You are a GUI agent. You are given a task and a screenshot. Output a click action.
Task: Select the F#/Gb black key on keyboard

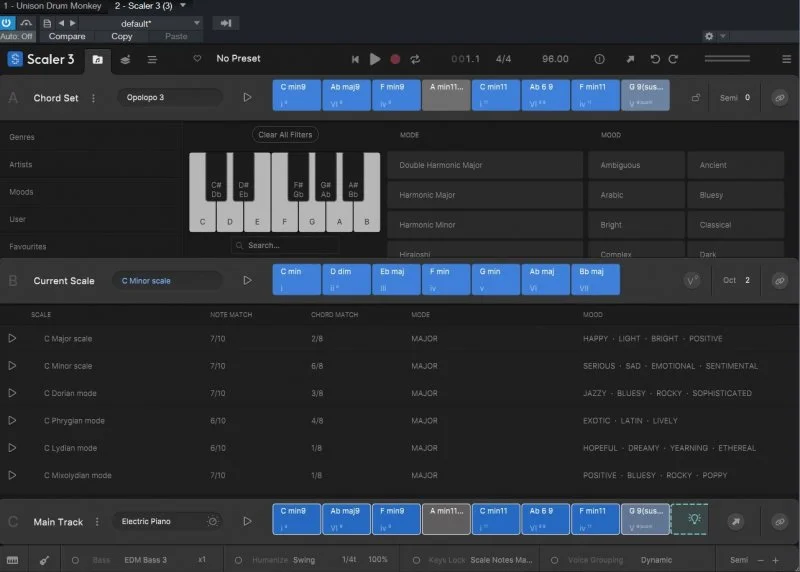tap(298, 177)
